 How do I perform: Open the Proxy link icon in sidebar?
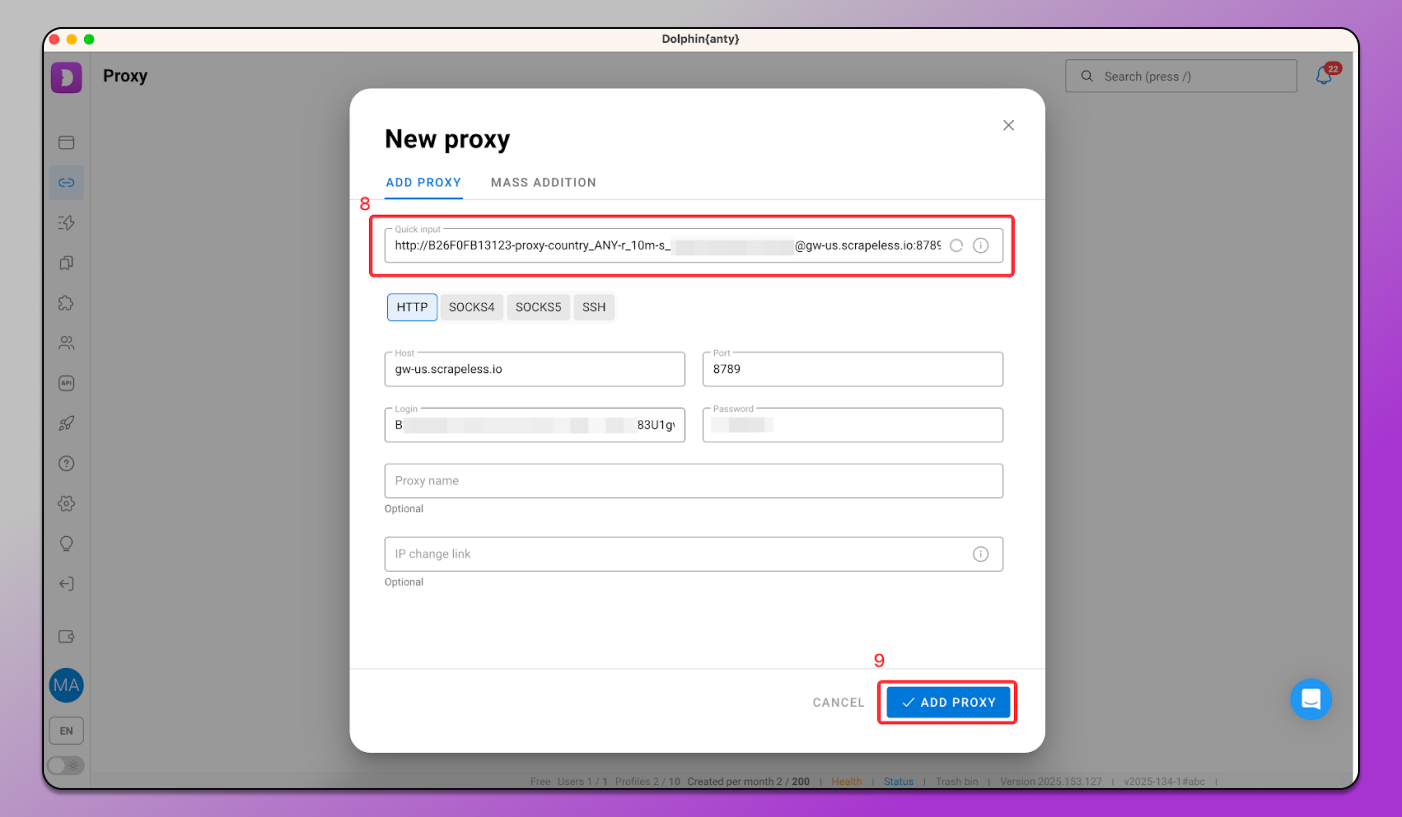coord(66,183)
